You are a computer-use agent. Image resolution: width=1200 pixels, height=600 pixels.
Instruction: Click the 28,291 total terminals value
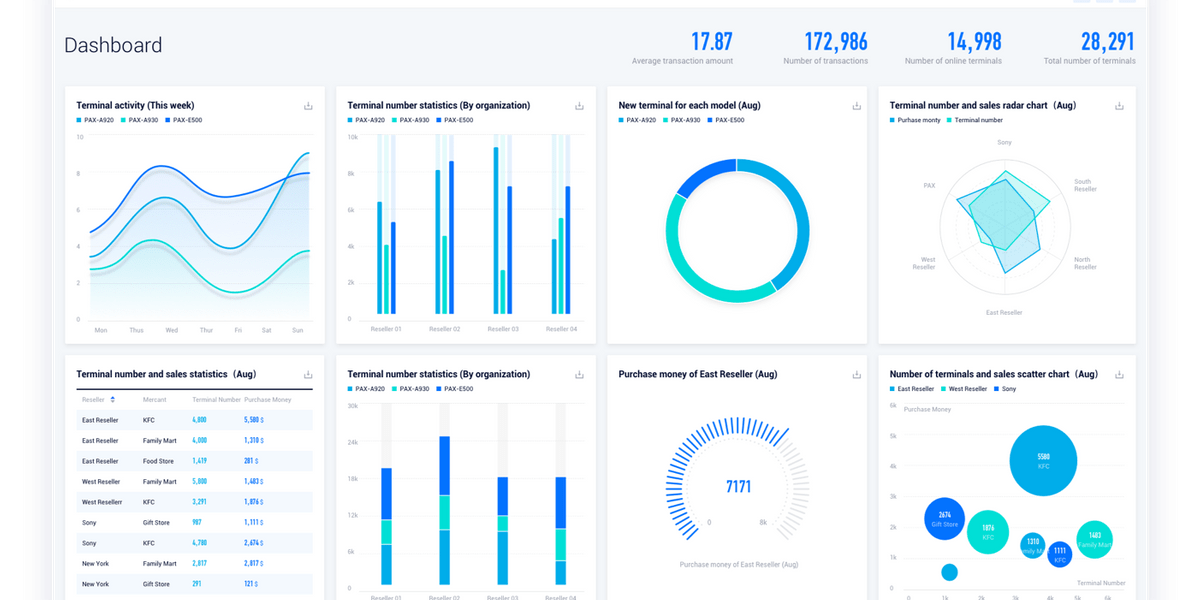(x=1108, y=41)
